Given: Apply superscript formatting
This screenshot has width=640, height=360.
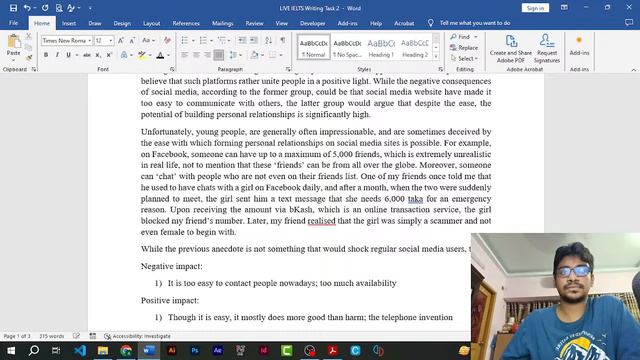Looking at the screenshot, I should tap(109, 55).
